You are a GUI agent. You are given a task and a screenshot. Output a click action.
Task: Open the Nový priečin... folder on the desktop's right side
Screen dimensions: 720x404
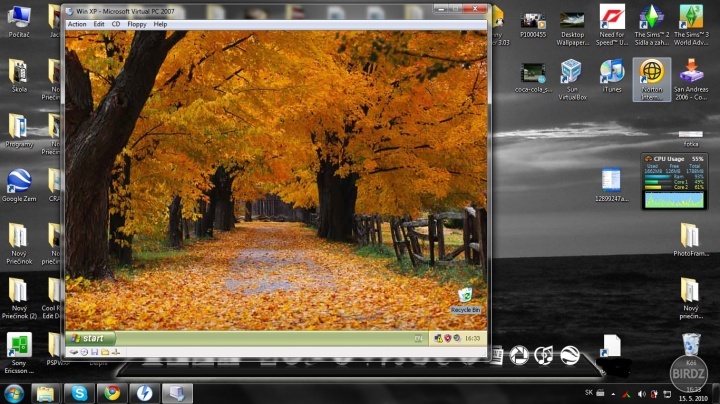point(691,298)
